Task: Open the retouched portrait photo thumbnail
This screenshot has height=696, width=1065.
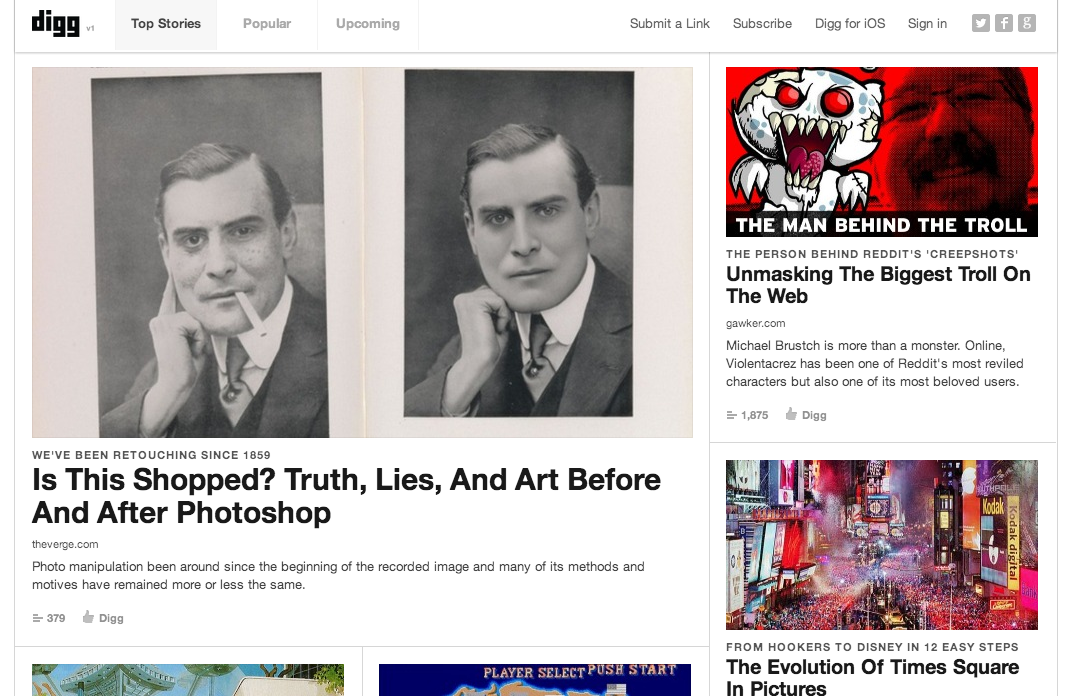Action: [362, 252]
